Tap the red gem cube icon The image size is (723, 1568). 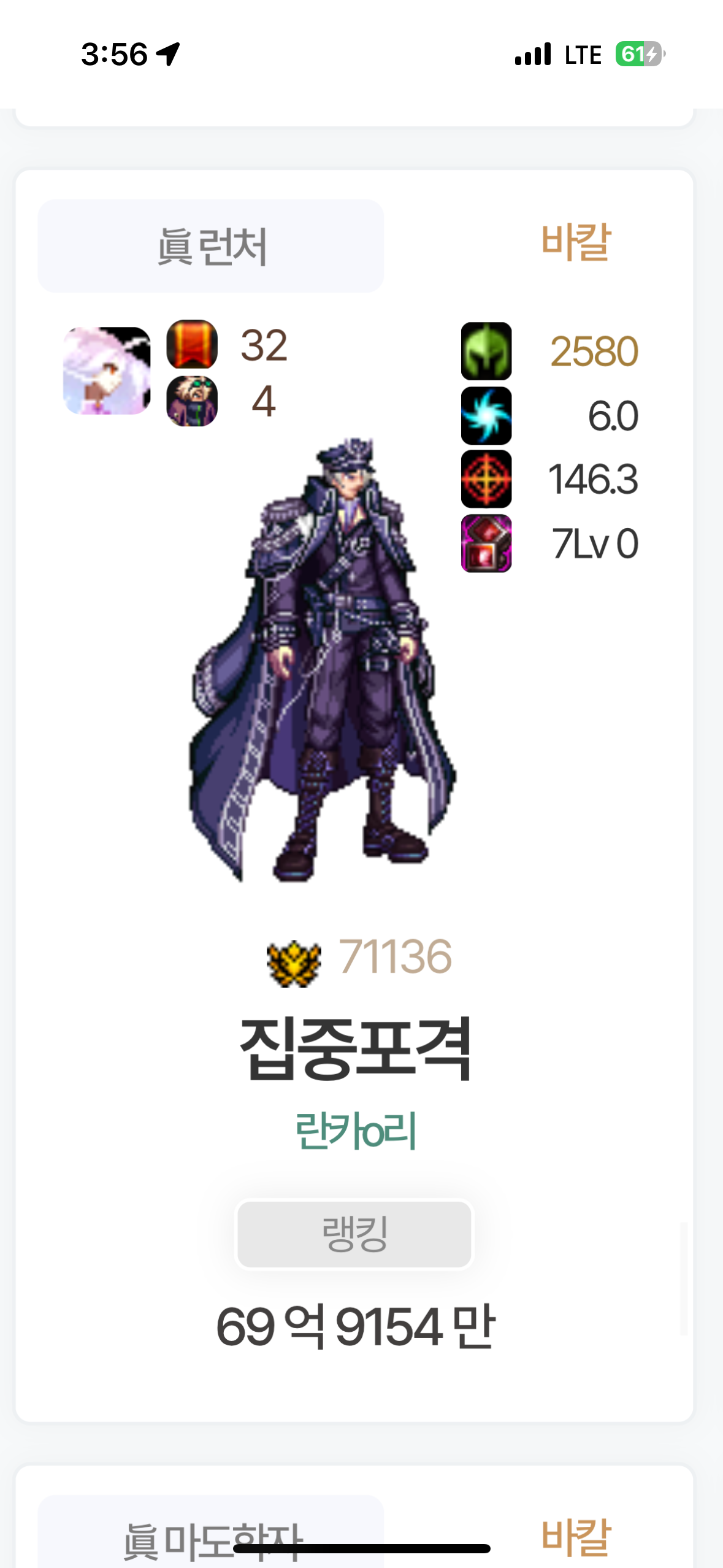coord(486,544)
